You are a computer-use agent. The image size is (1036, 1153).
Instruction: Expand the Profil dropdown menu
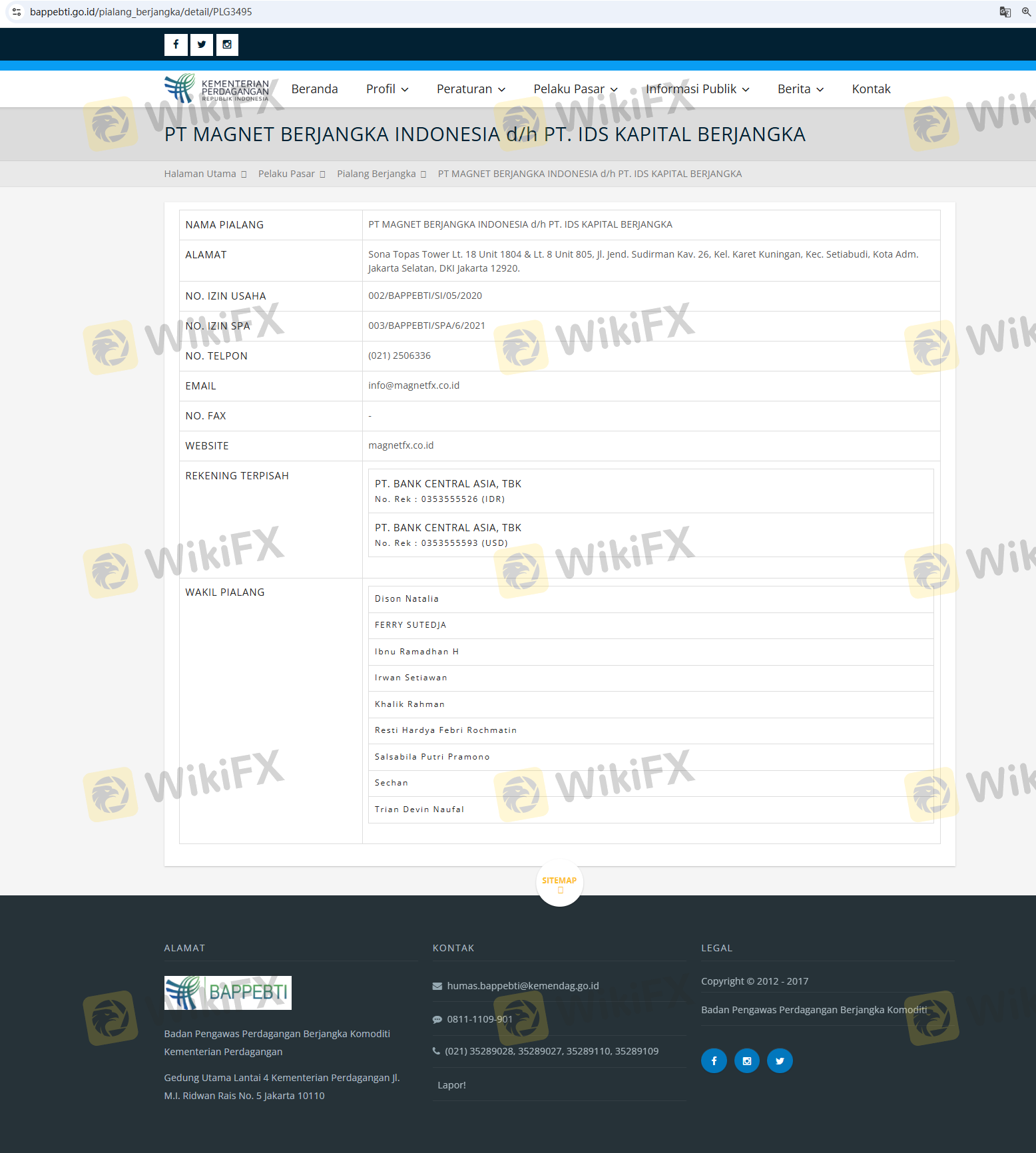click(x=387, y=89)
